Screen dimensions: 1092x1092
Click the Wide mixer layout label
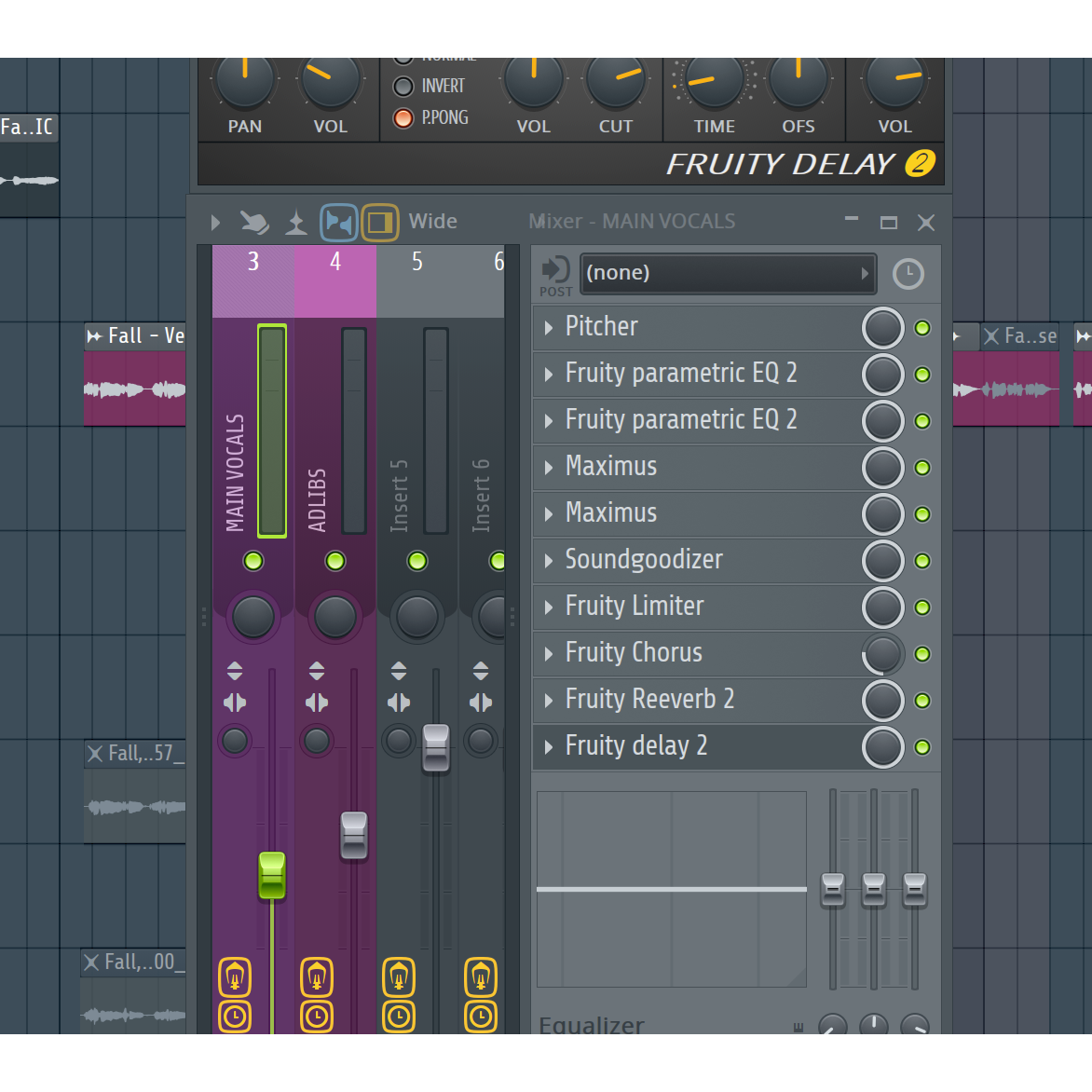(433, 222)
